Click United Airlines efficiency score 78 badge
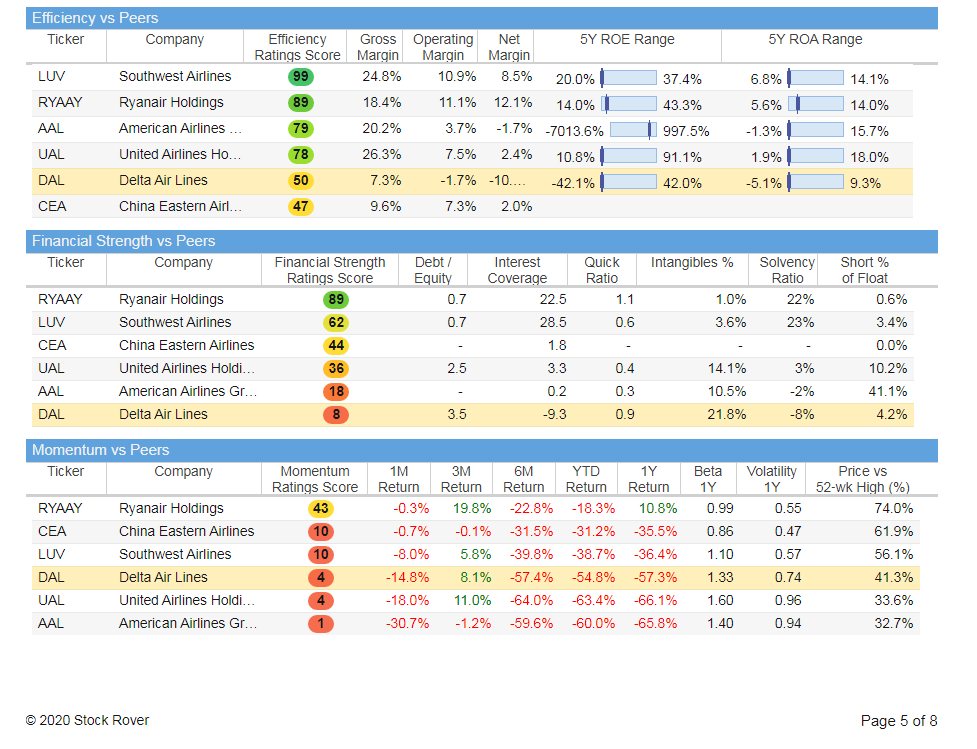The height and width of the screenshot is (749, 977). (300, 155)
